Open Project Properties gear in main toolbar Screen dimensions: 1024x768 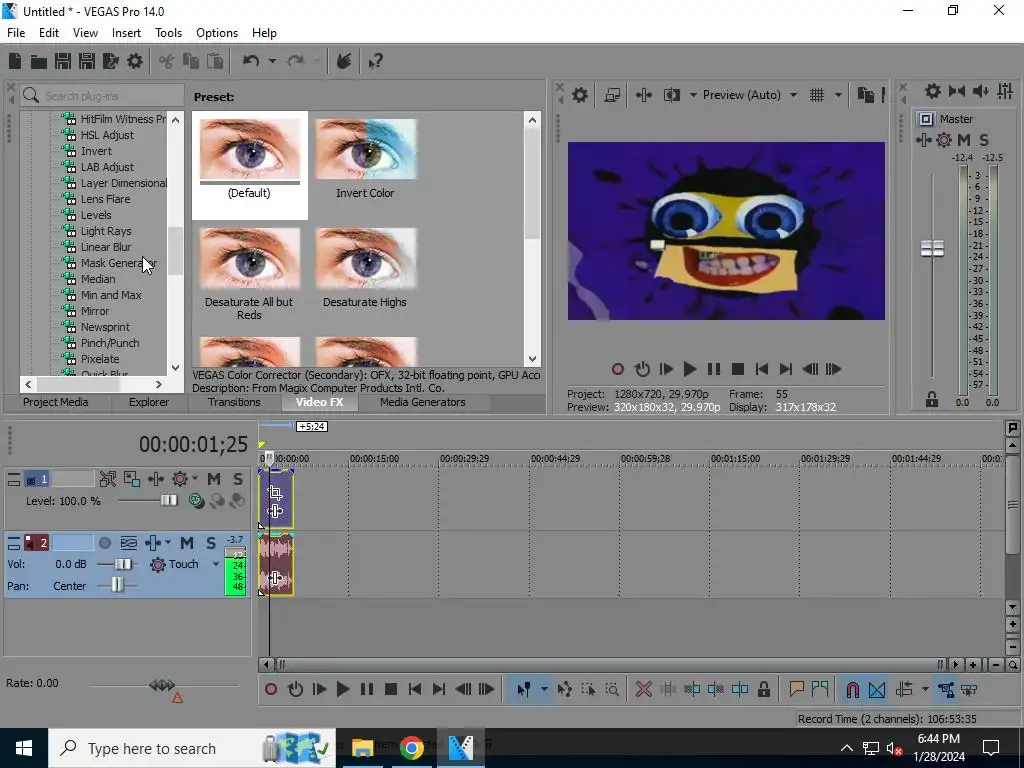[x=135, y=61]
